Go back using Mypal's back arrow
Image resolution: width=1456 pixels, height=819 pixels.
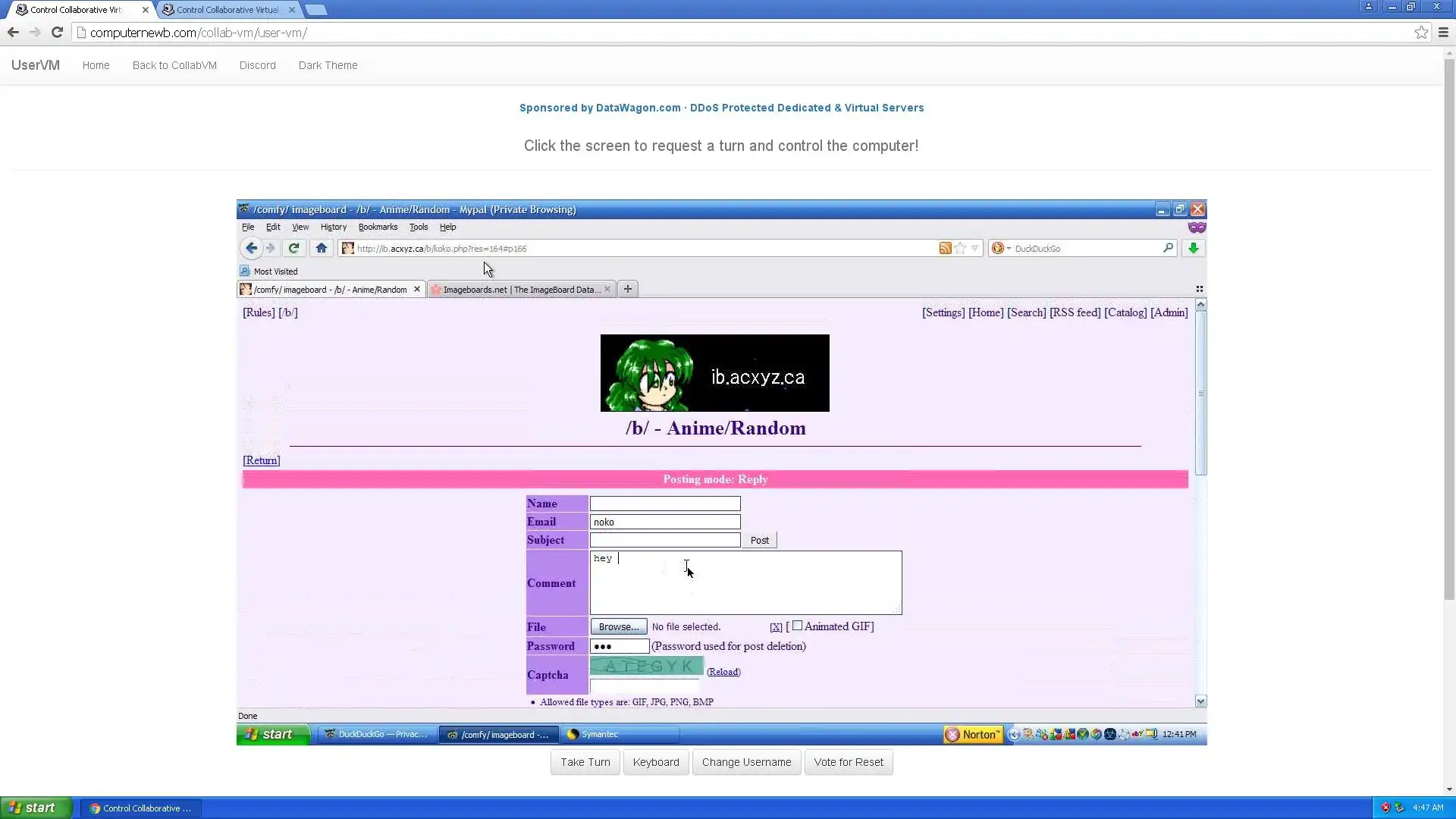click(x=251, y=248)
